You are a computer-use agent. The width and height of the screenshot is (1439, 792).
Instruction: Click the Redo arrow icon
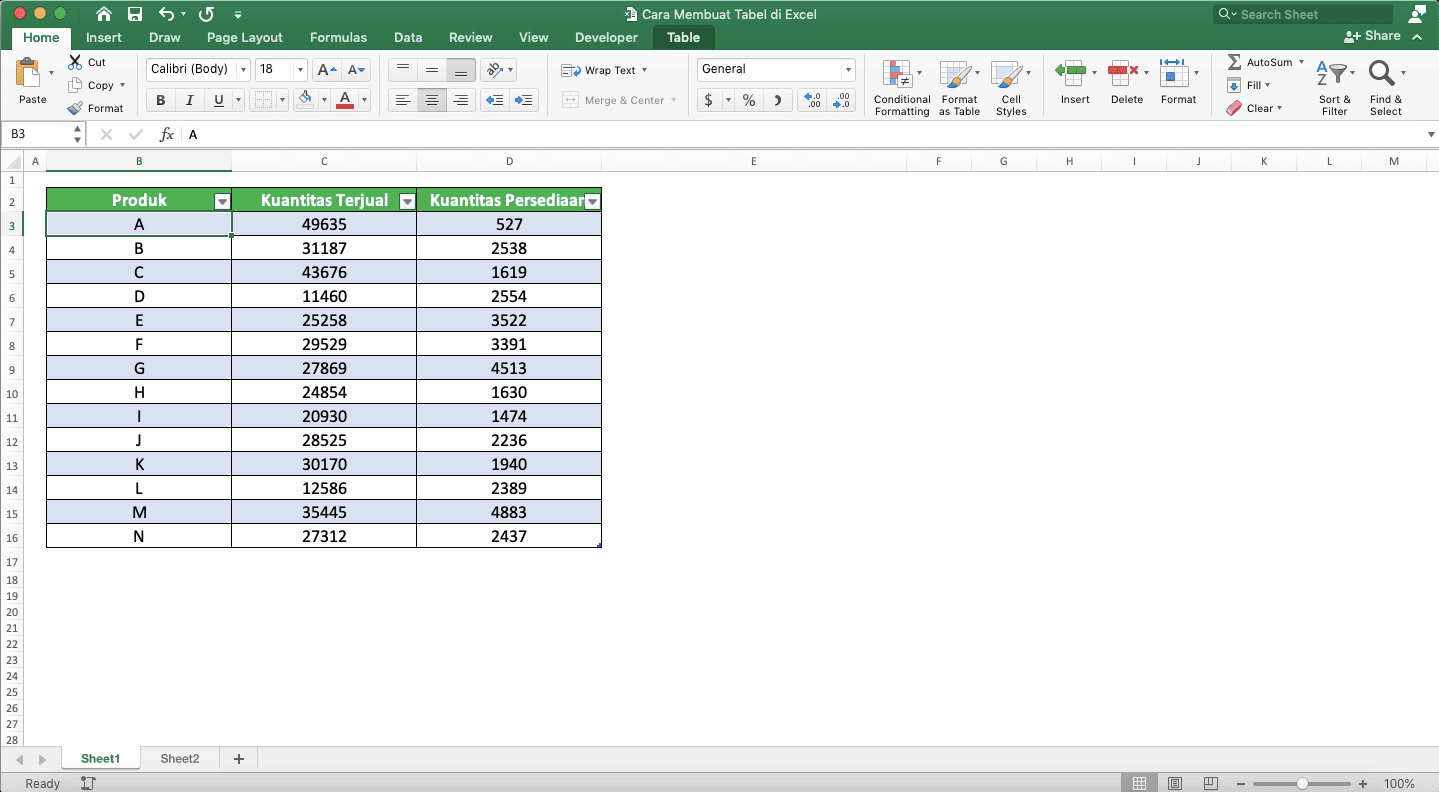tap(206, 14)
